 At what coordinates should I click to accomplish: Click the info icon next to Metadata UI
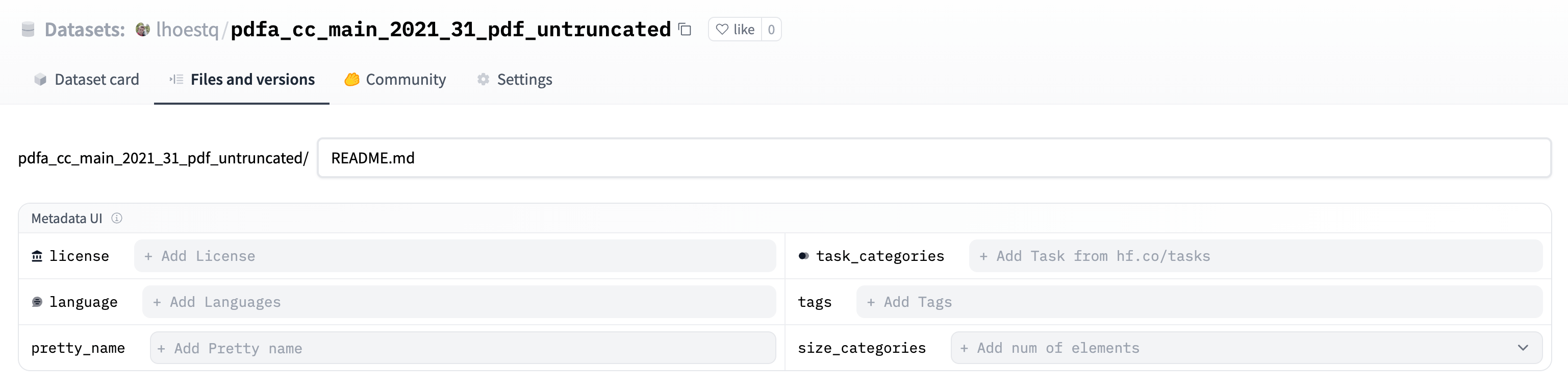117,218
